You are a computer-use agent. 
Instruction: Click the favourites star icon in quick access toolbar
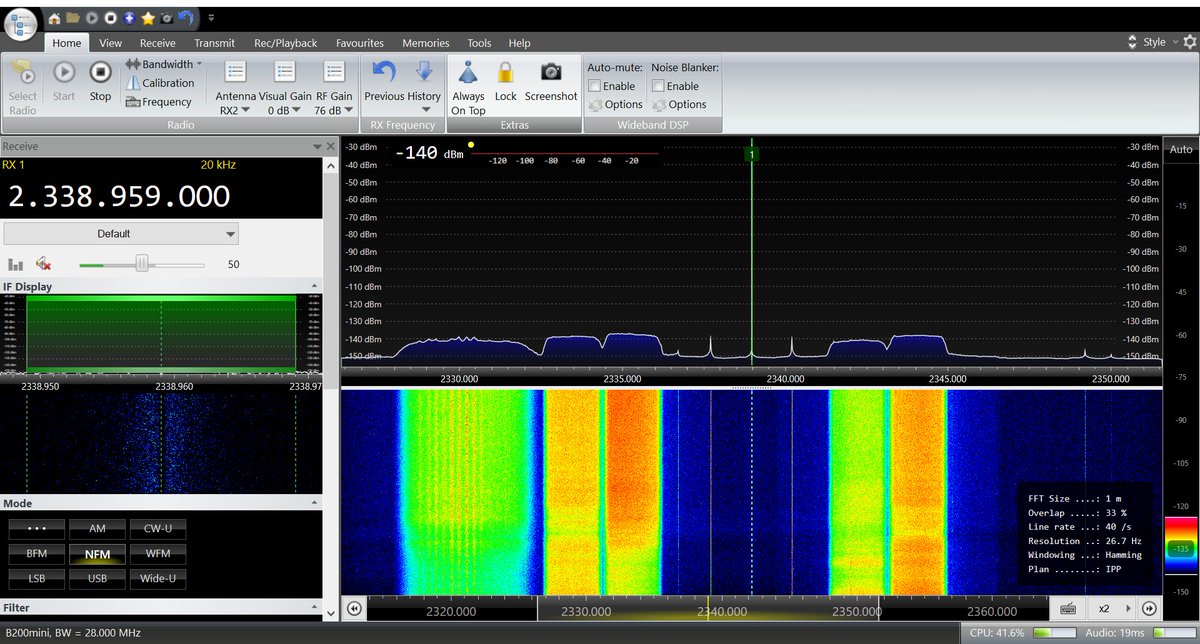[x=147, y=18]
